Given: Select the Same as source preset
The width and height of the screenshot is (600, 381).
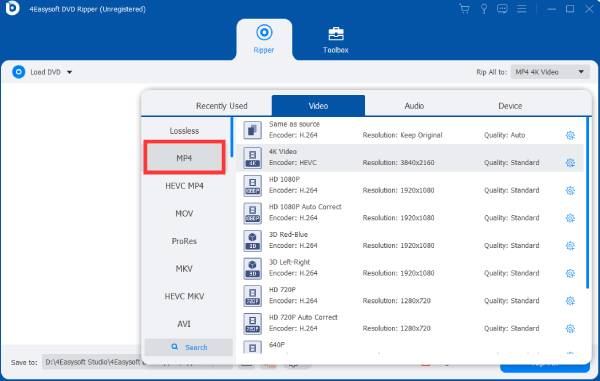Looking at the screenshot, I should coord(409,130).
